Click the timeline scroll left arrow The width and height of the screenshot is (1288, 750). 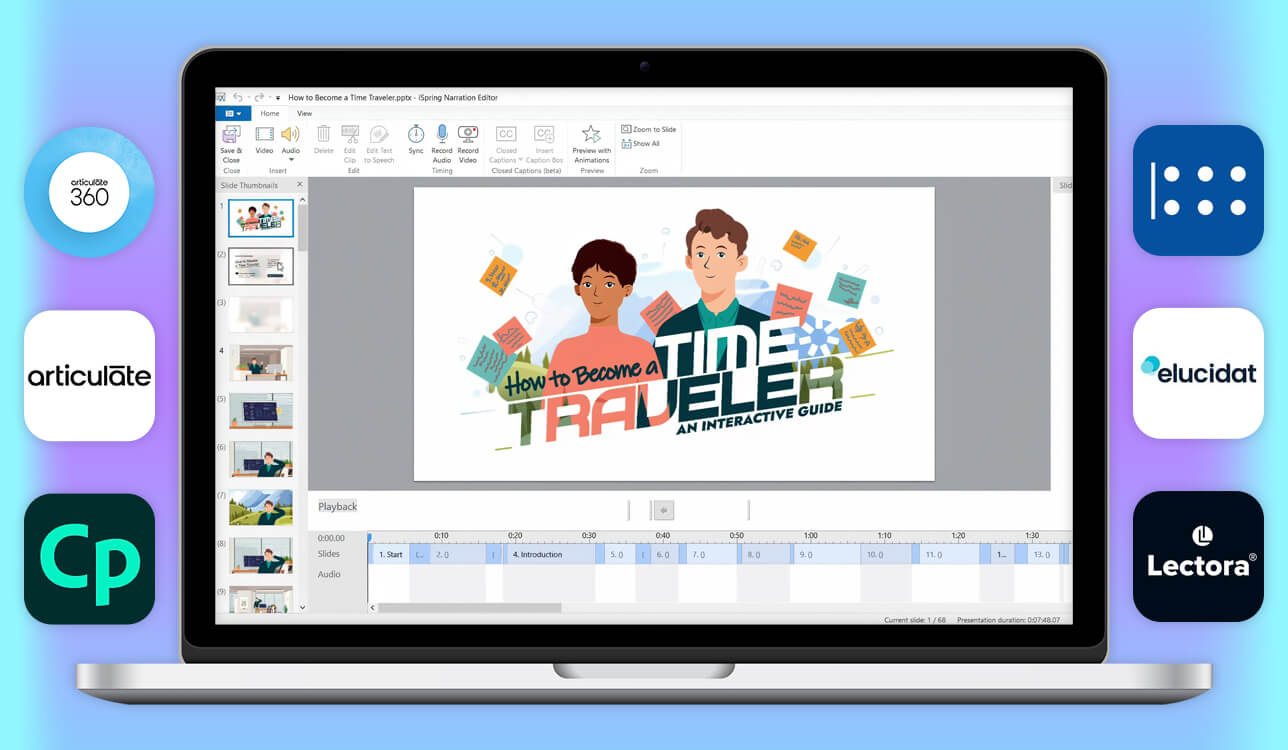coord(373,607)
